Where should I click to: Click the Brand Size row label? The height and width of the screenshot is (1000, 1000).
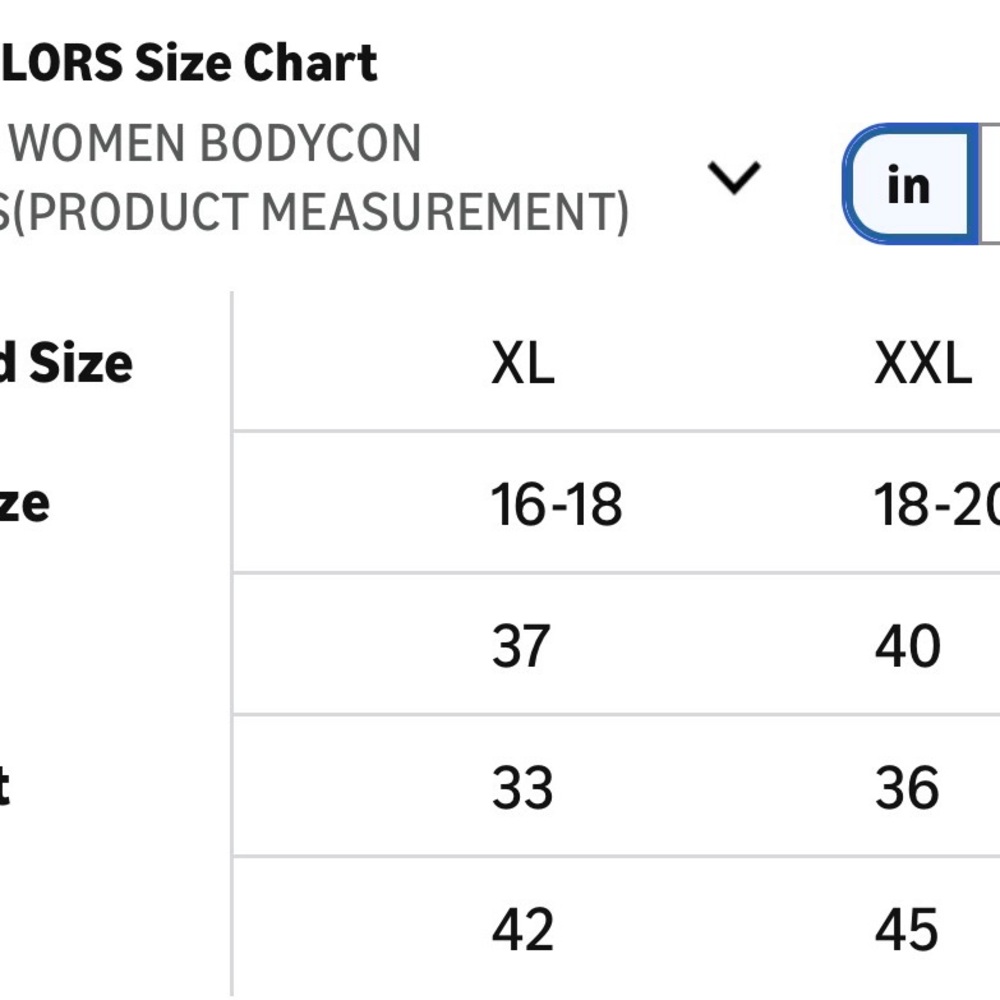(66, 362)
